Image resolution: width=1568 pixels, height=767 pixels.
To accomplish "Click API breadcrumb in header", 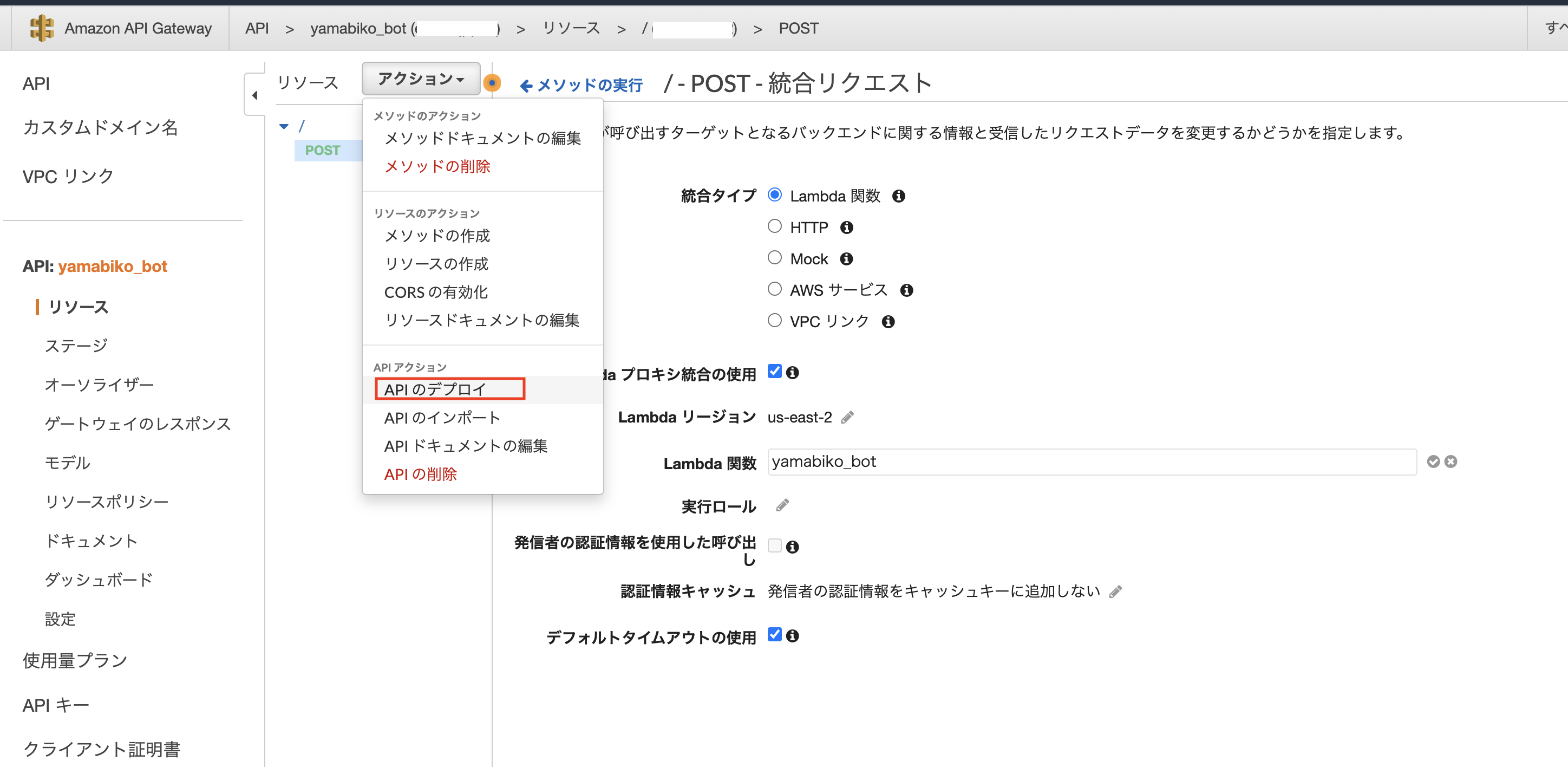I will [257, 29].
